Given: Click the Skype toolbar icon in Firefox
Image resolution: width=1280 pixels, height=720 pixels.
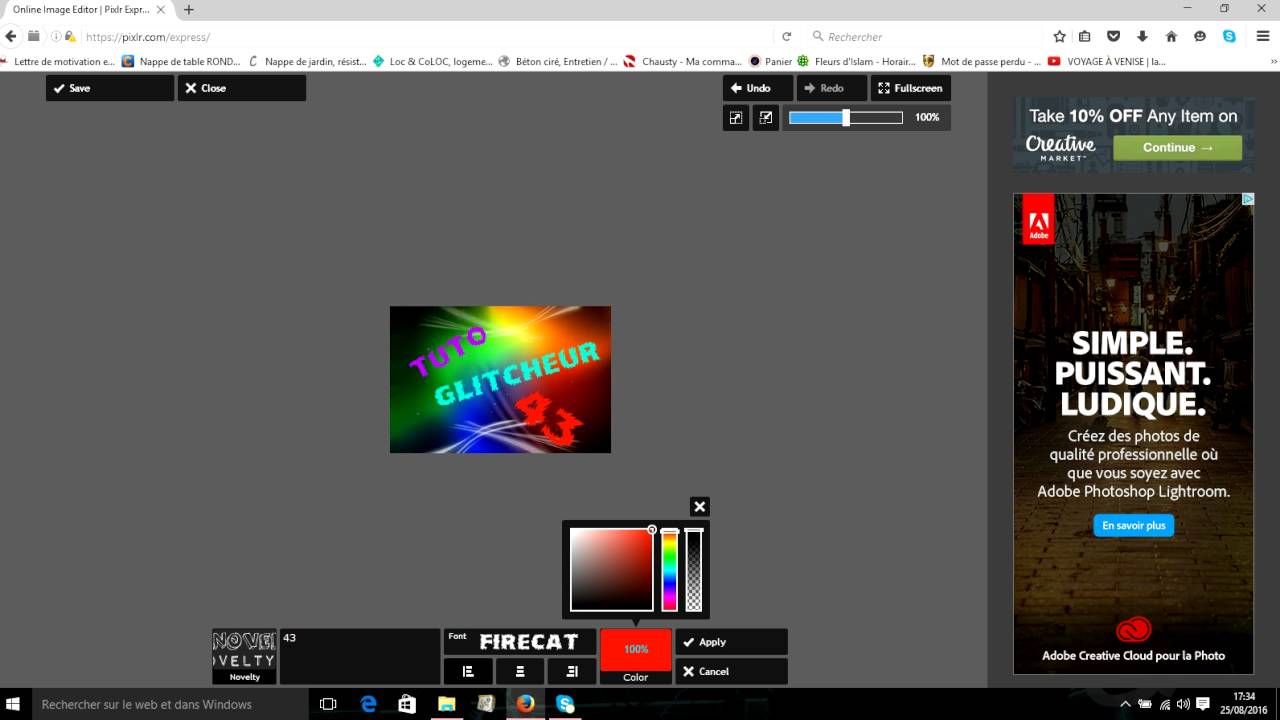Looking at the screenshot, I should 1229,36.
